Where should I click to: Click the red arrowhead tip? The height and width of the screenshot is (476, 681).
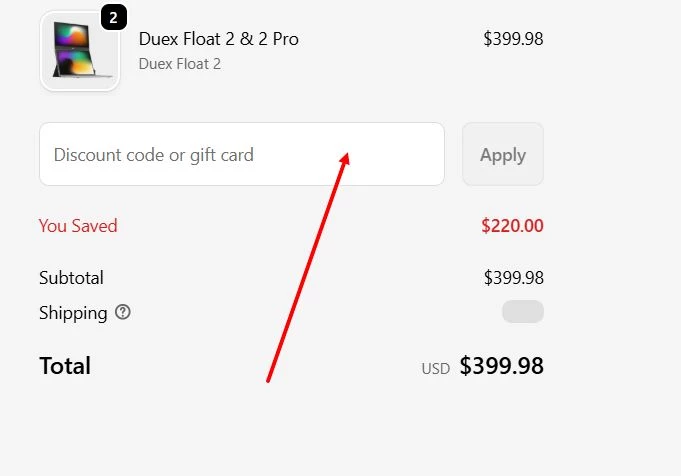tap(347, 154)
